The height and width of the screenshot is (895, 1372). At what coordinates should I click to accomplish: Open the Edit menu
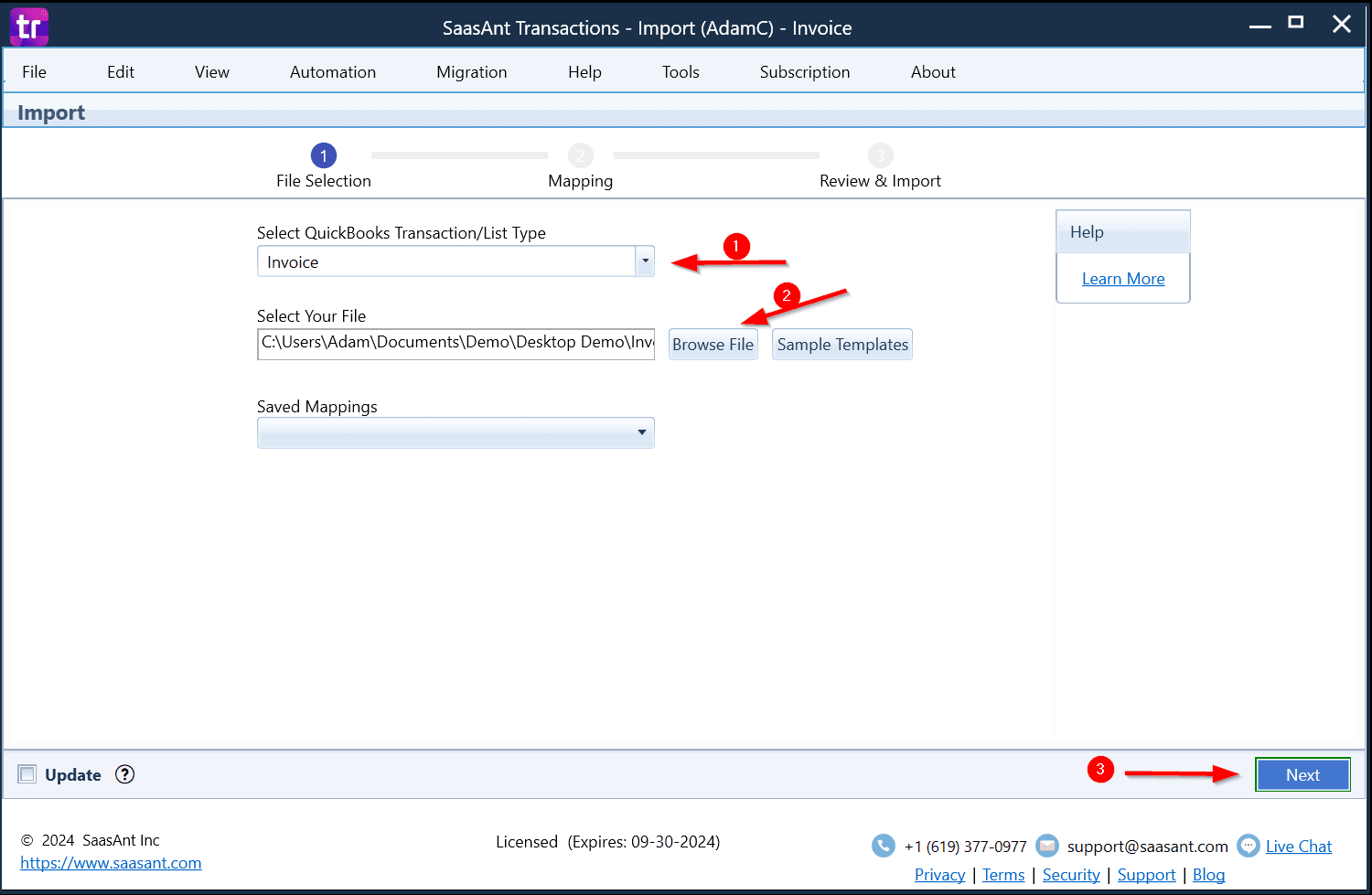pyautogui.click(x=121, y=72)
